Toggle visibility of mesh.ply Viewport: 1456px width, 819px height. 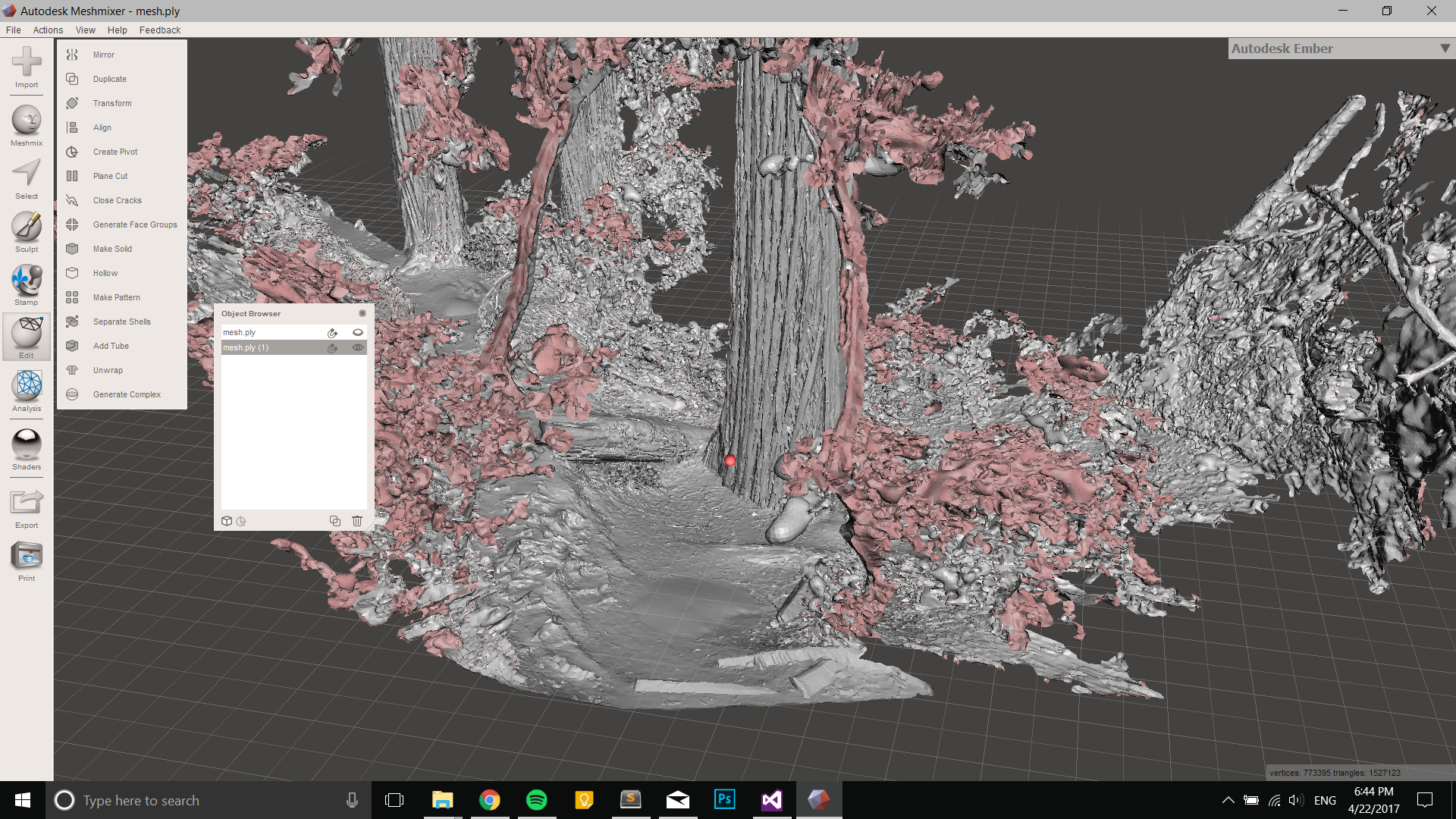(x=358, y=332)
